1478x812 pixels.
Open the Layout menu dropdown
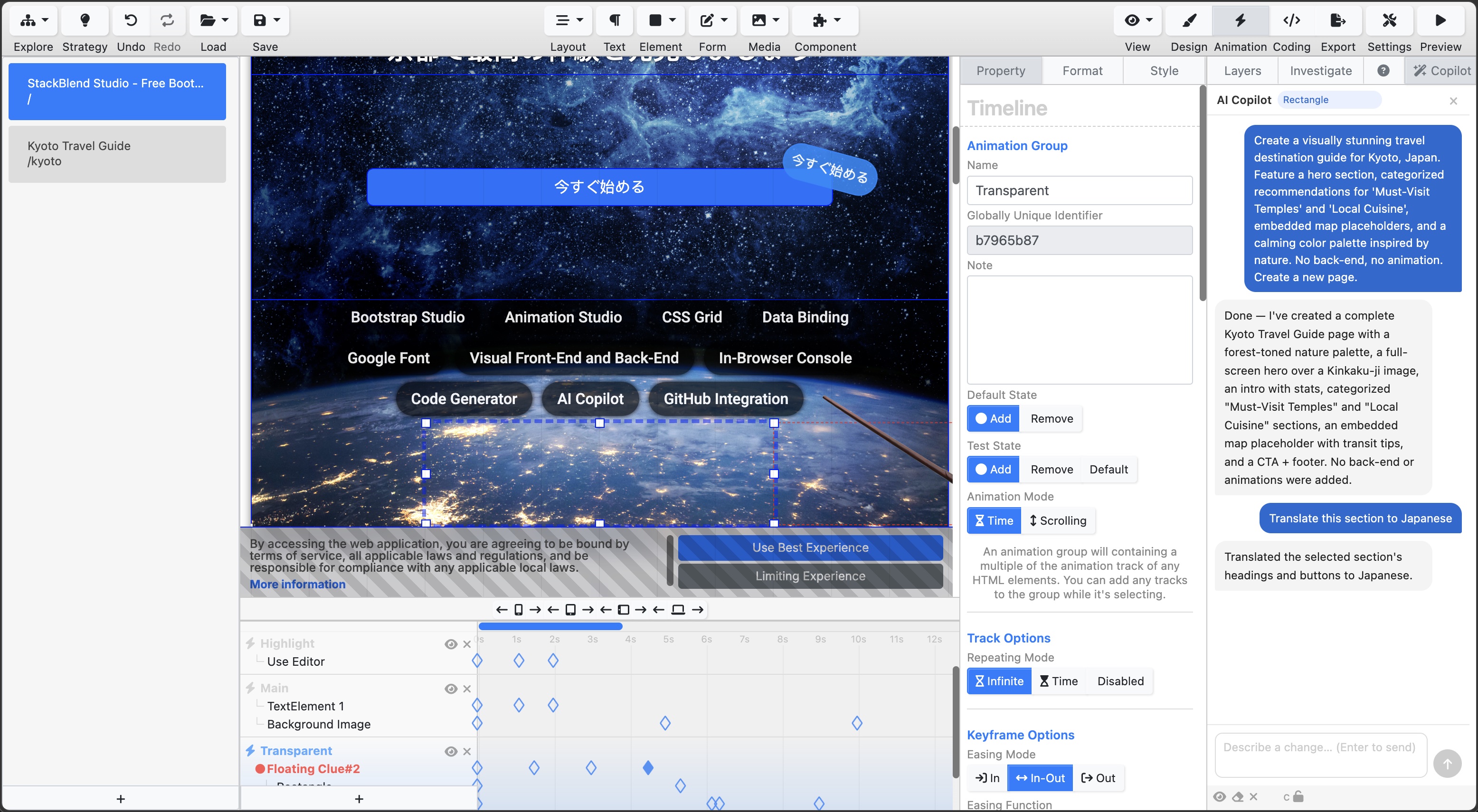point(568,21)
